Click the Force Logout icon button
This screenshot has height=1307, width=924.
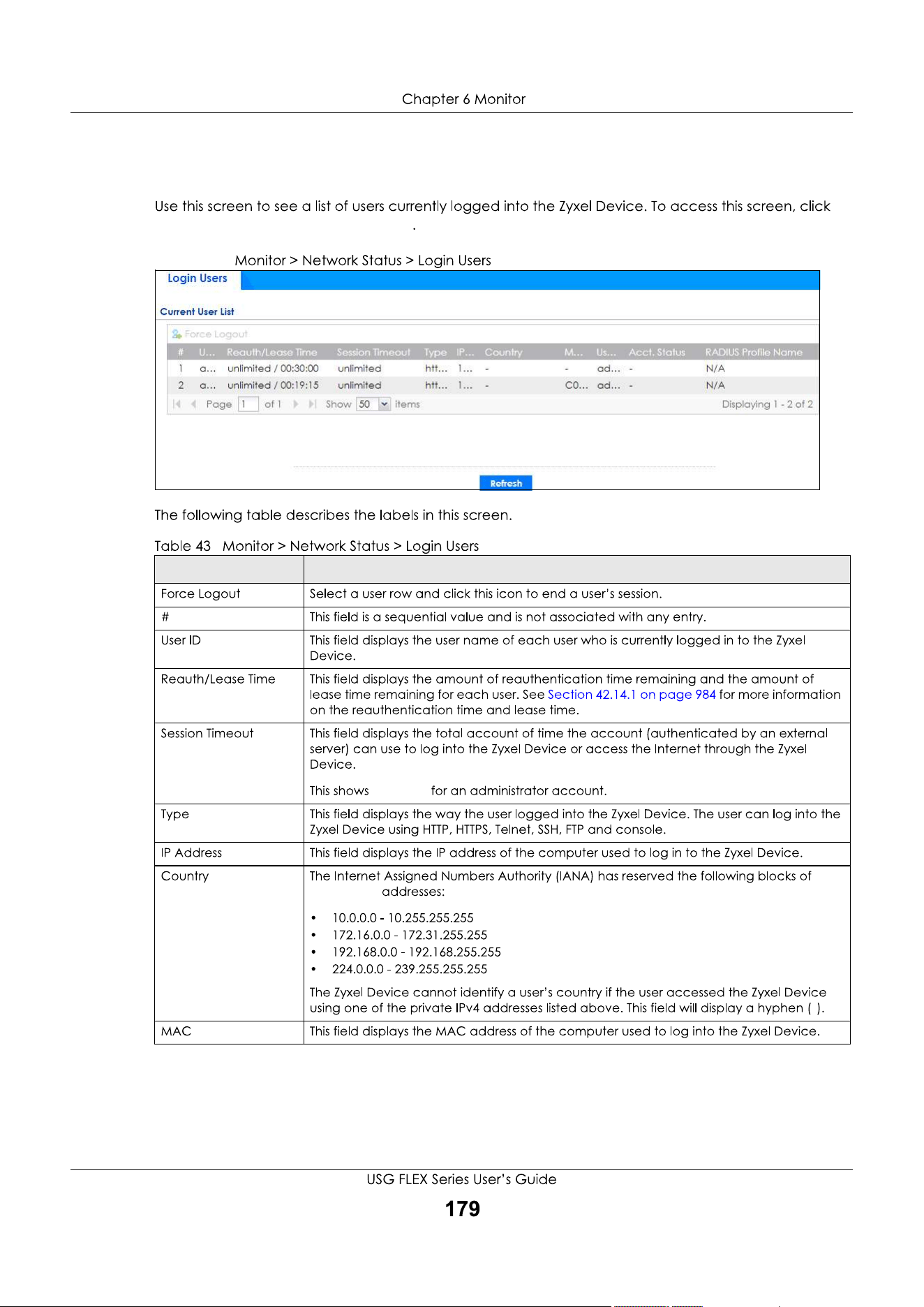(209, 334)
